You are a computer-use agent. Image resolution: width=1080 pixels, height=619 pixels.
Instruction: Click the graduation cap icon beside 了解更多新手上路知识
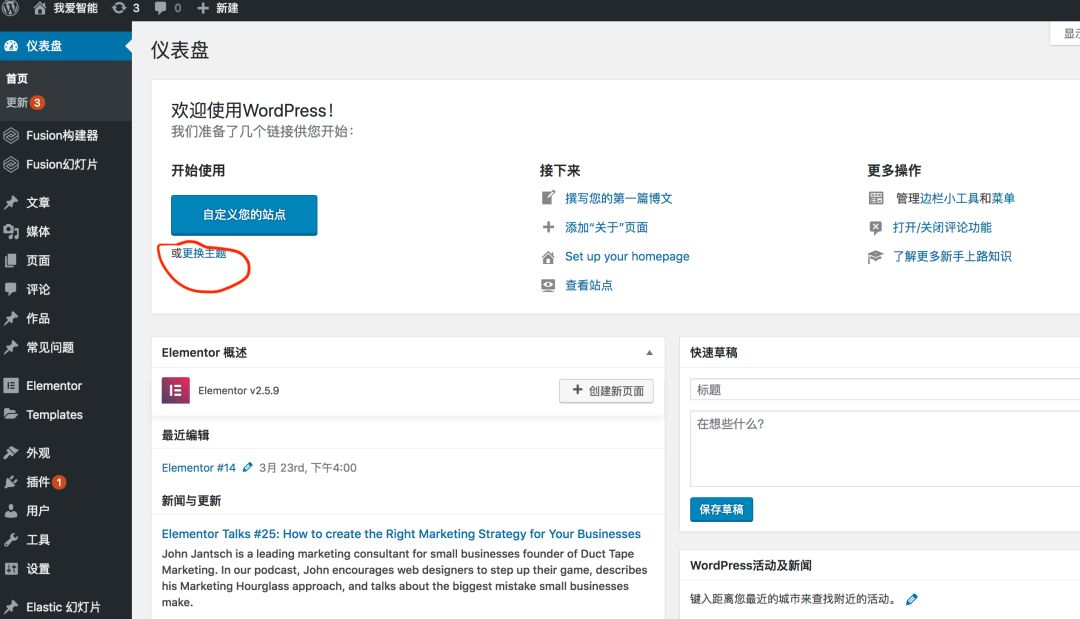point(875,257)
